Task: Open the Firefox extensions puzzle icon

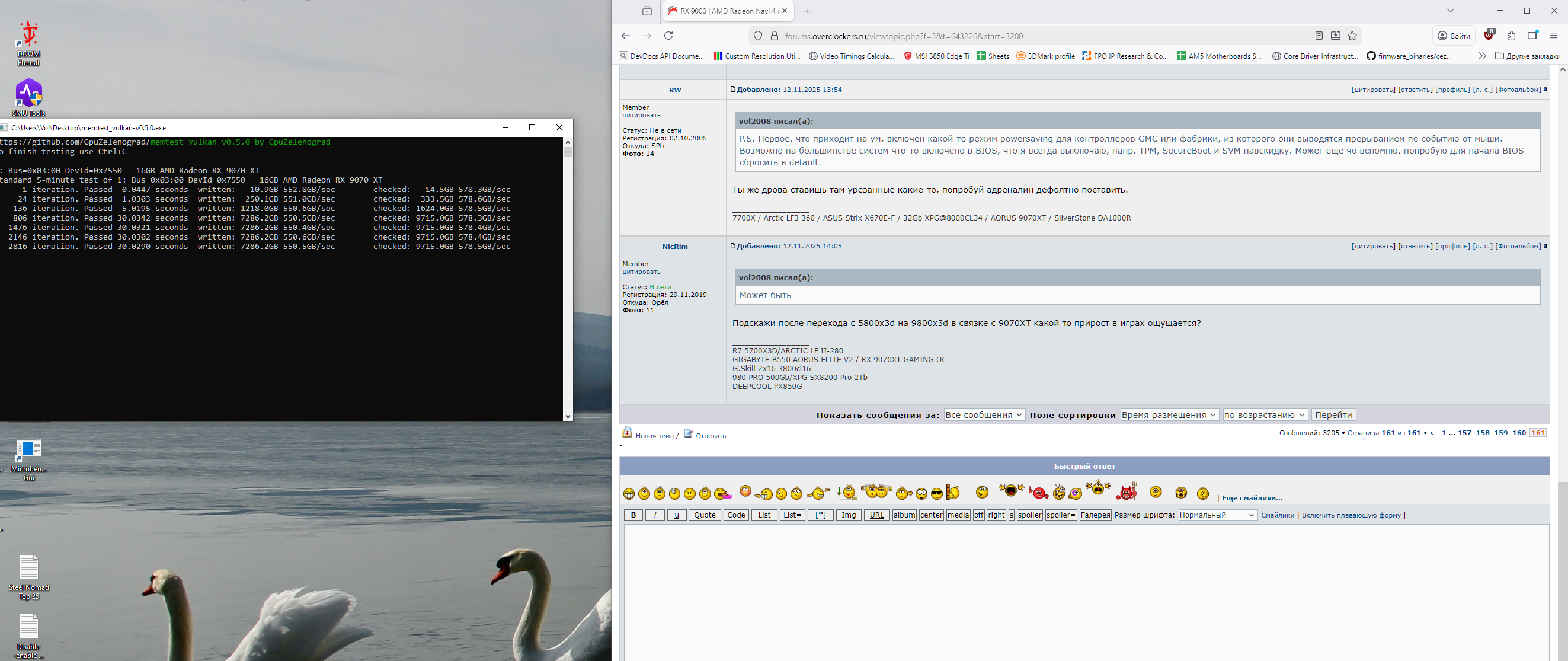Action: point(1511,36)
